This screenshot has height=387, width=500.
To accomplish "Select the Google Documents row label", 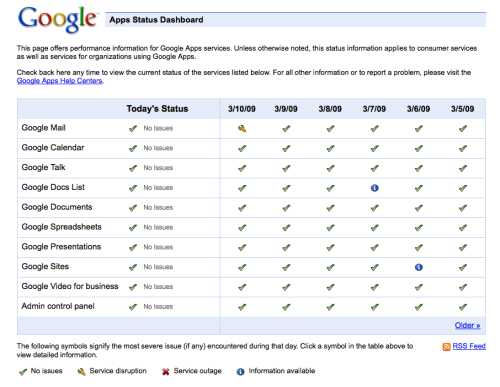I will (x=57, y=207).
